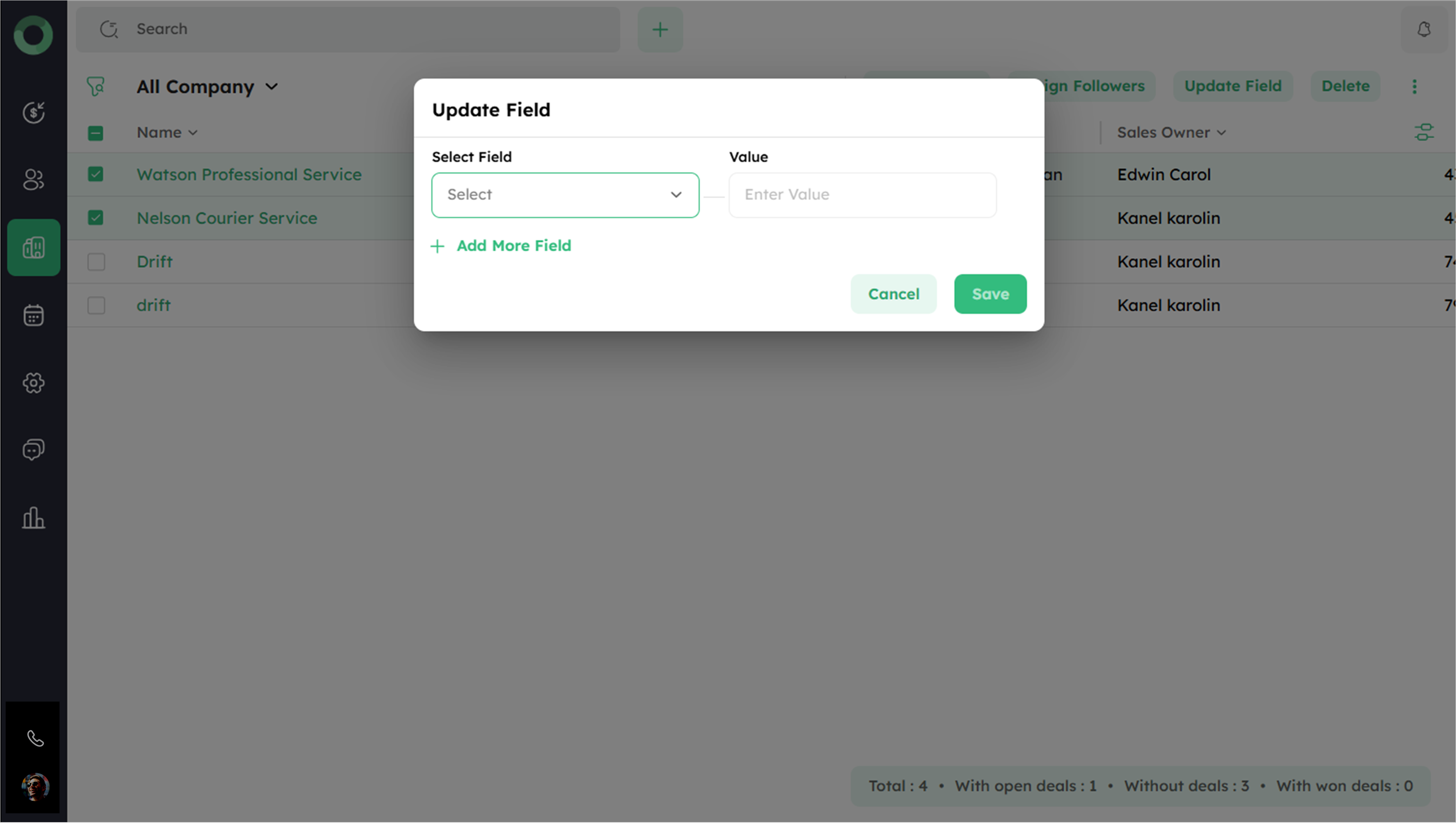Click the column settings icon
The height and width of the screenshot is (823, 1456).
[x=1424, y=132]
